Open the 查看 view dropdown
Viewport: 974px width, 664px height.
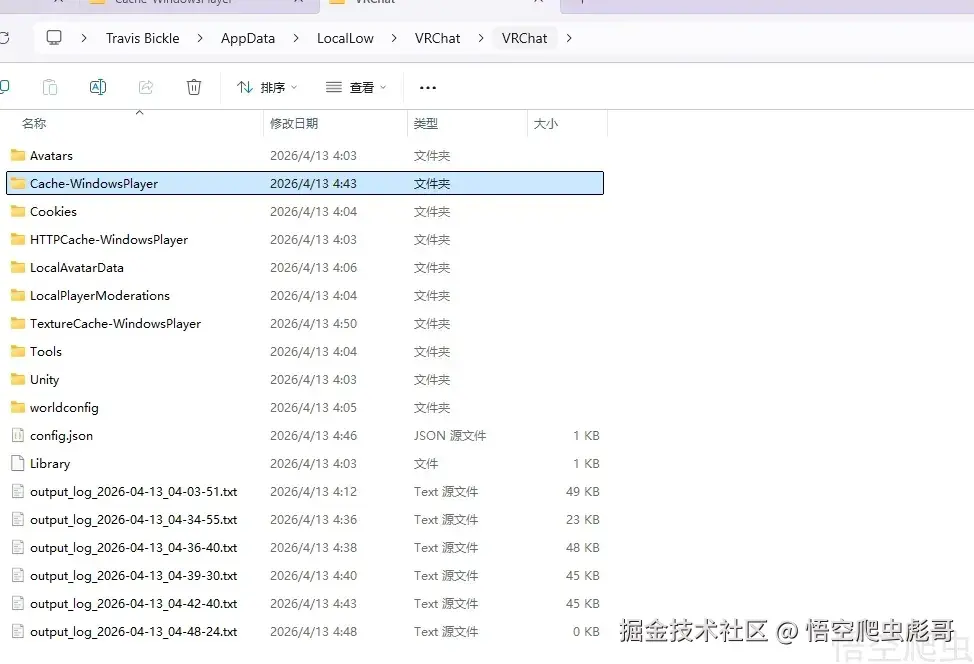(x=357, y=88)
